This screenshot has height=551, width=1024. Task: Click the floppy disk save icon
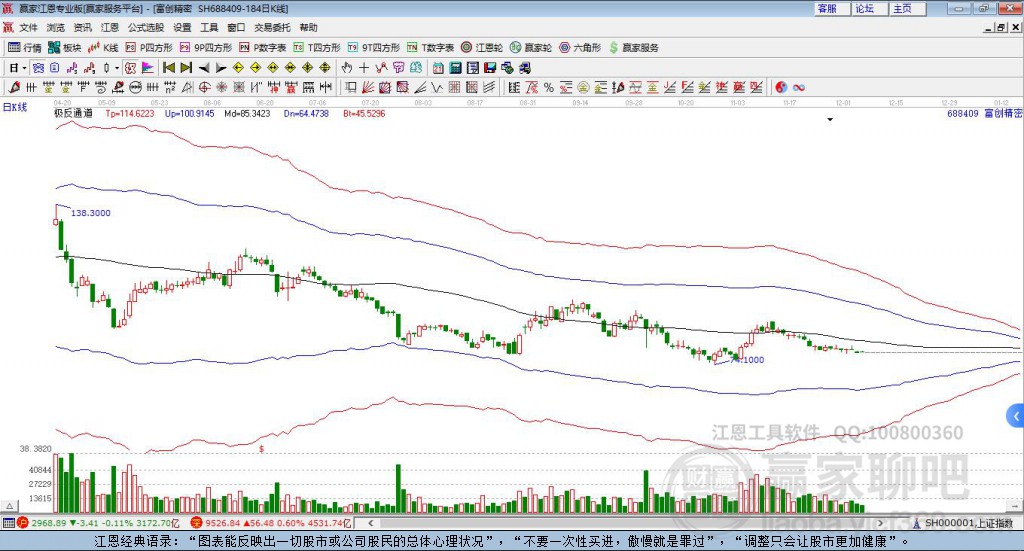click(x=490, y=67)
